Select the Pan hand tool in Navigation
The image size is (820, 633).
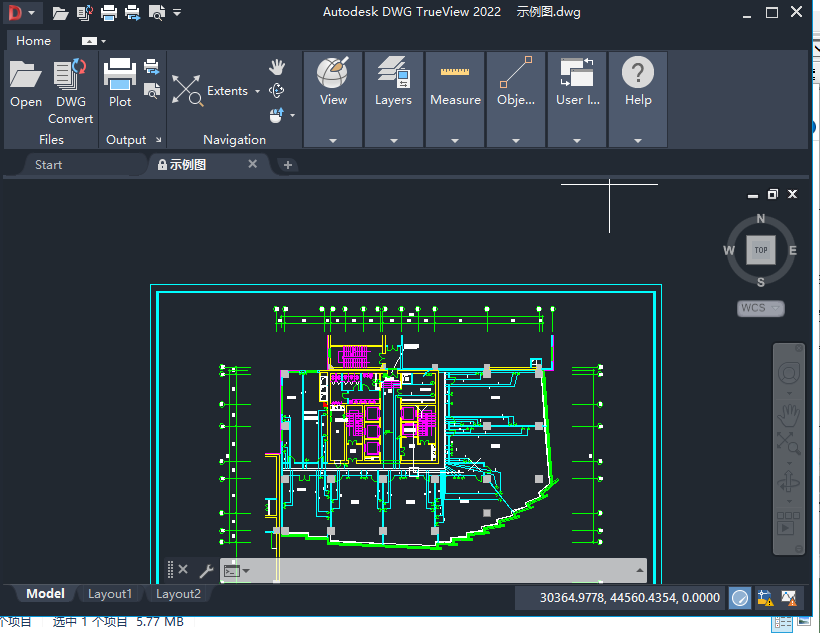pyautogui.click(x=277, y=67)
